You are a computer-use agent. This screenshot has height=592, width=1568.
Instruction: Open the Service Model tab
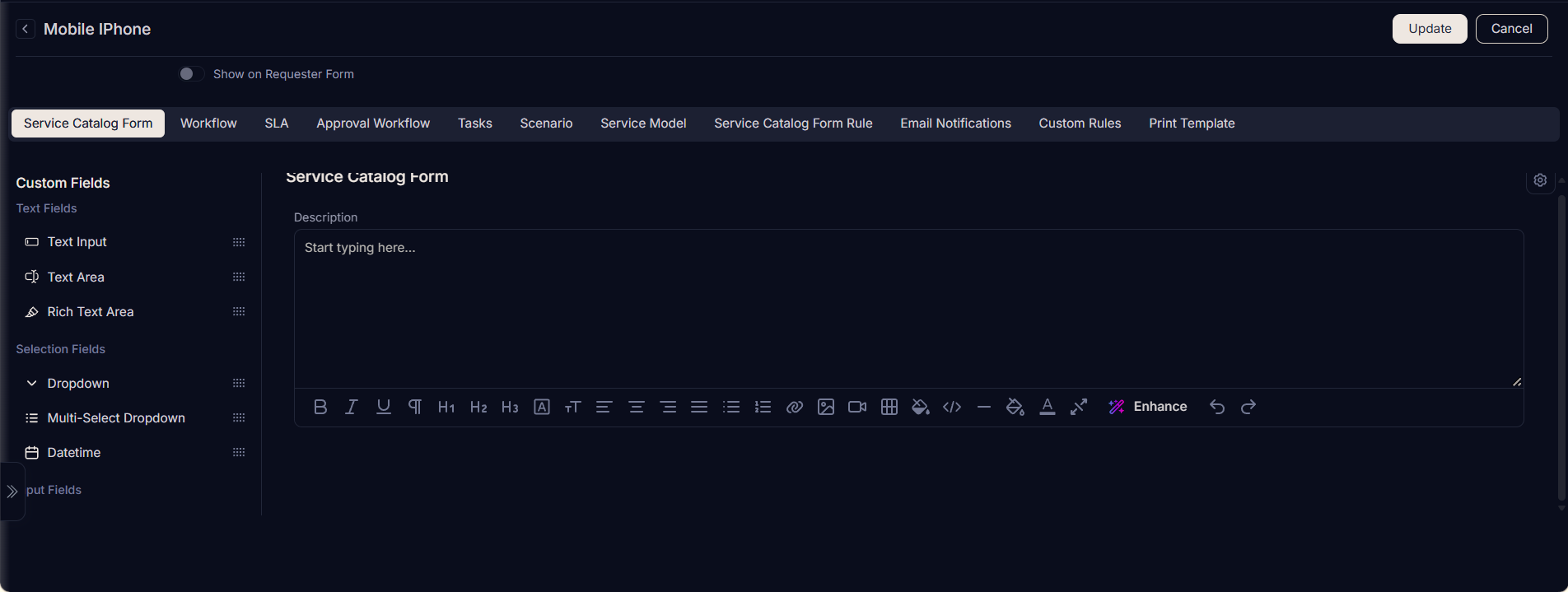(x=643, y=124)
